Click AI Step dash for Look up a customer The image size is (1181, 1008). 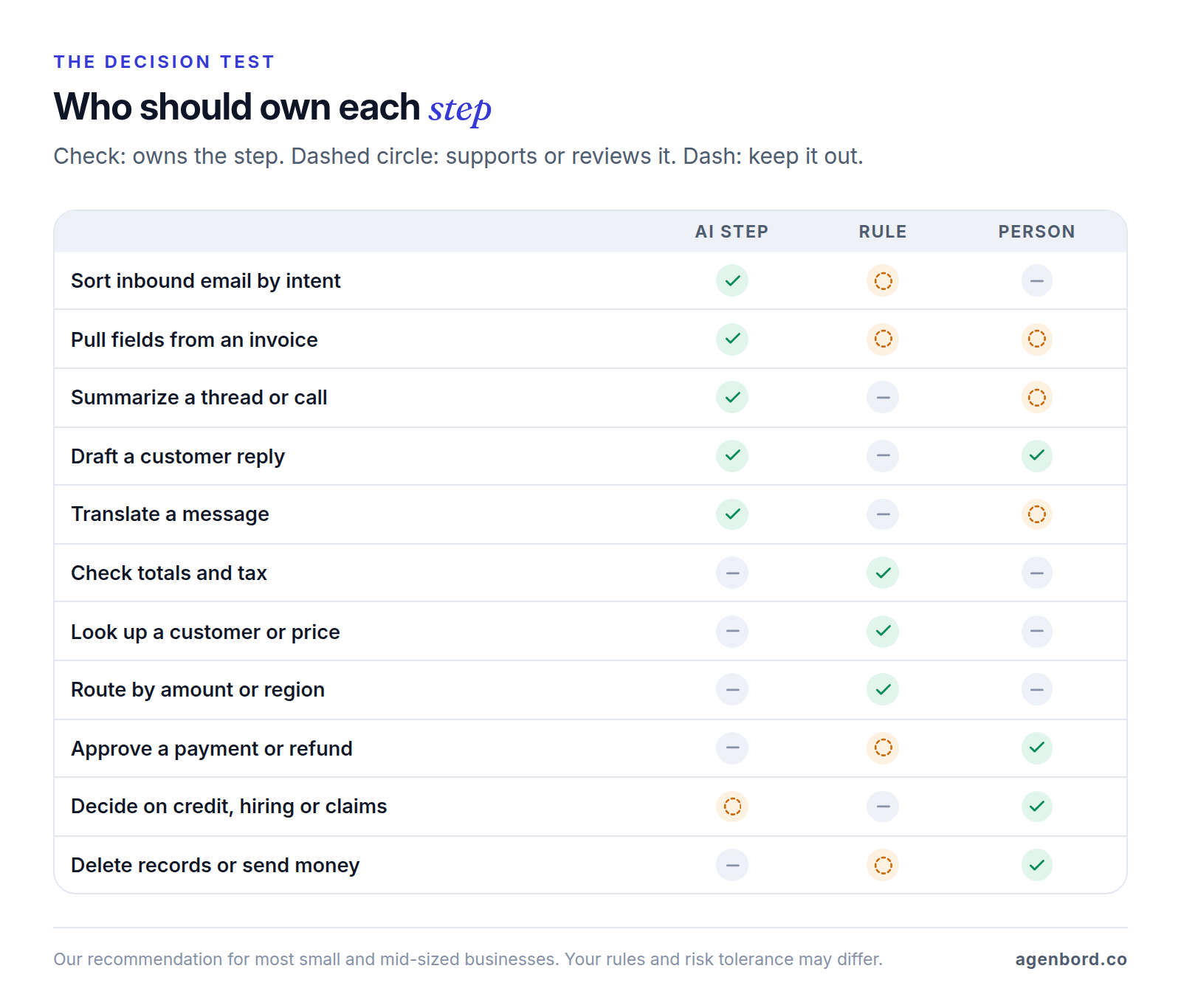coord(732,631)
